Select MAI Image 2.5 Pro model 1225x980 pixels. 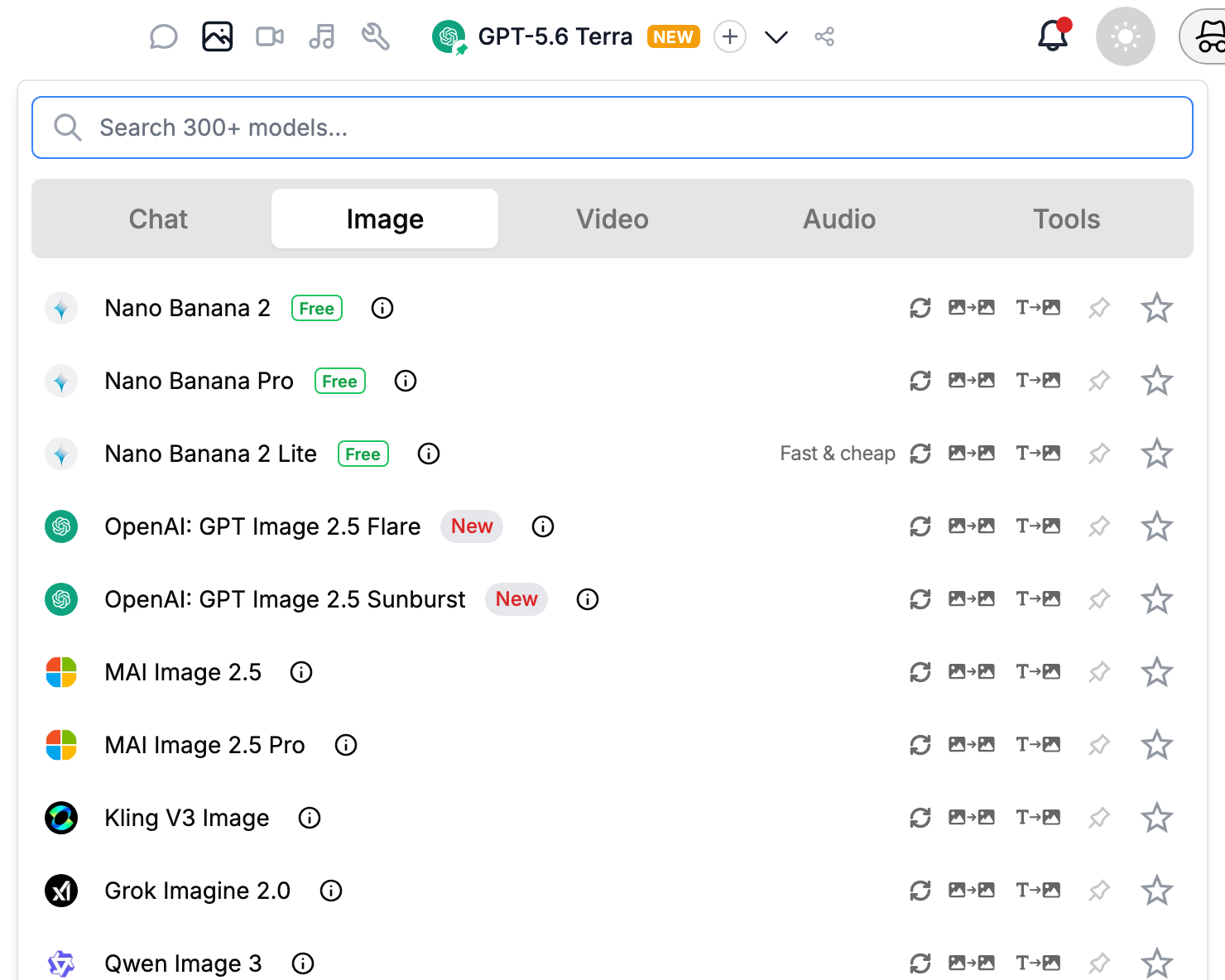(204, 745)
